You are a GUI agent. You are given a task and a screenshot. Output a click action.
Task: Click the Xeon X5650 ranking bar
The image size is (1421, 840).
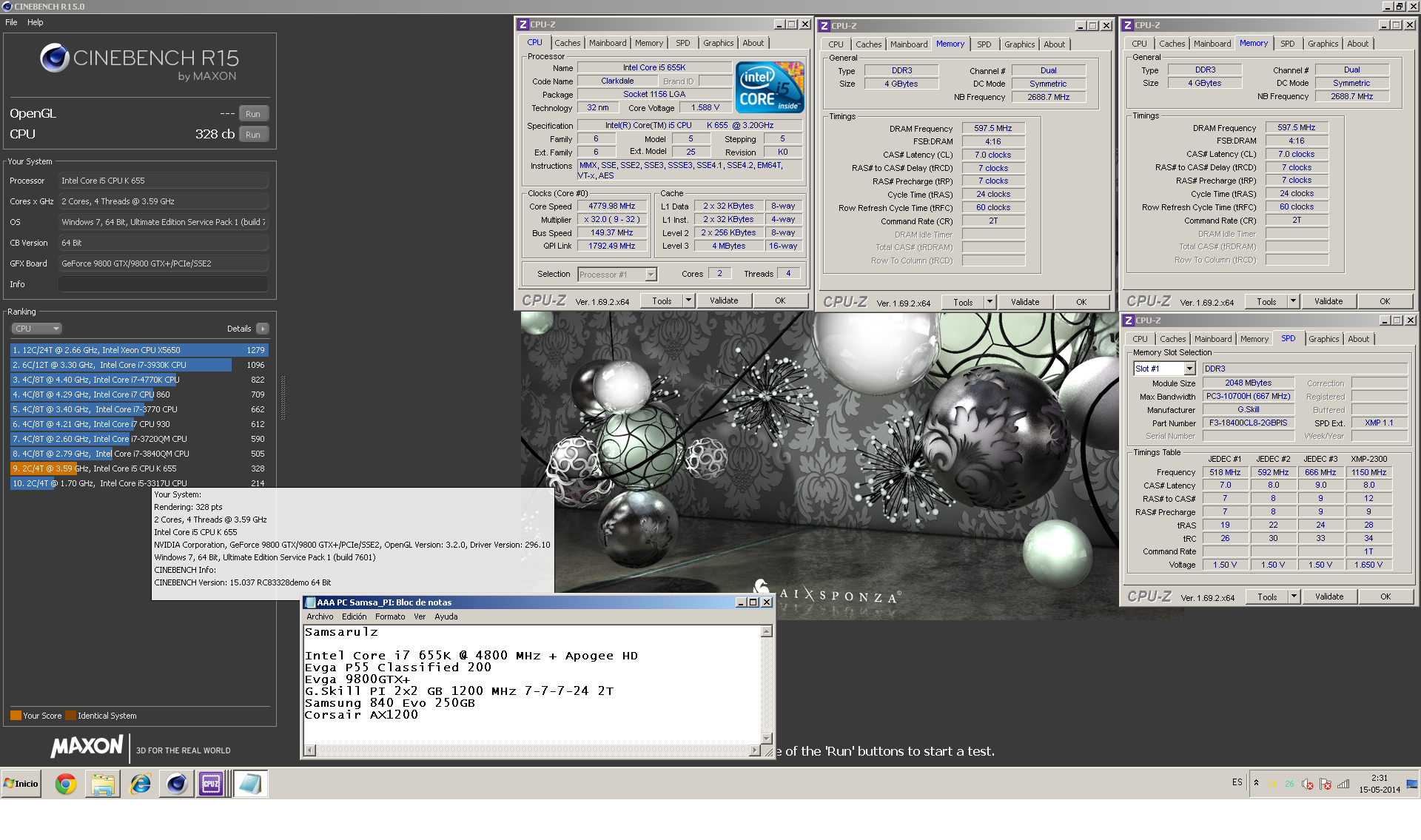[139, 350]
